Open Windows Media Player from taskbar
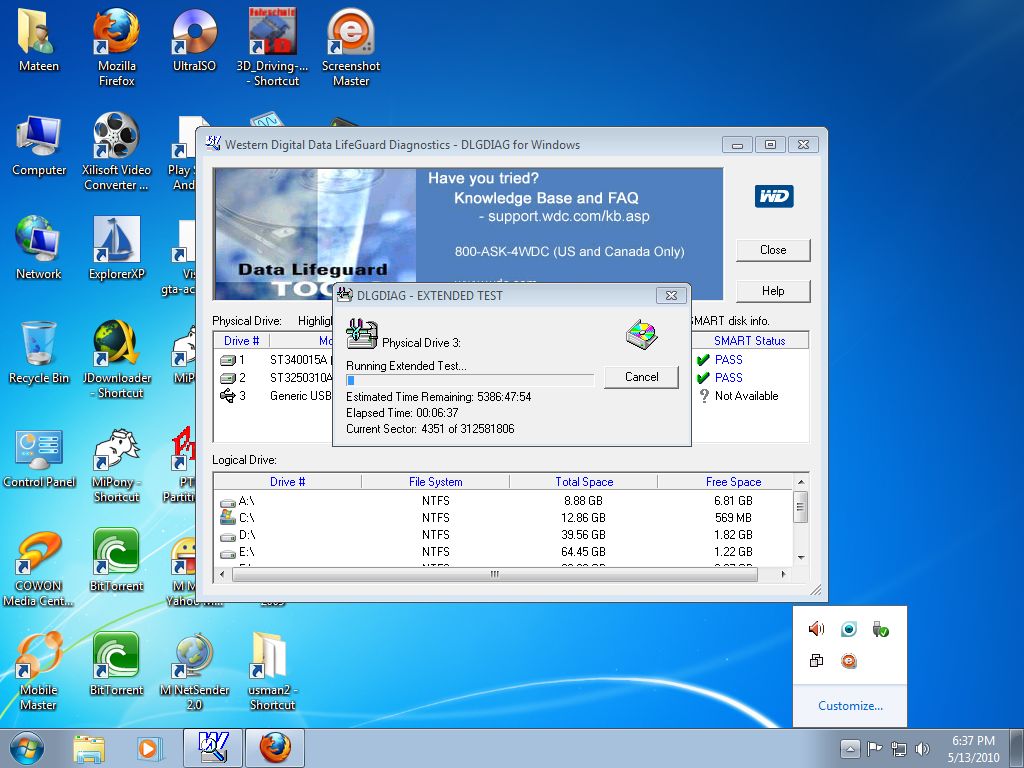The height and width of the screenshot is (768, 1024). [x=148, y=748]
